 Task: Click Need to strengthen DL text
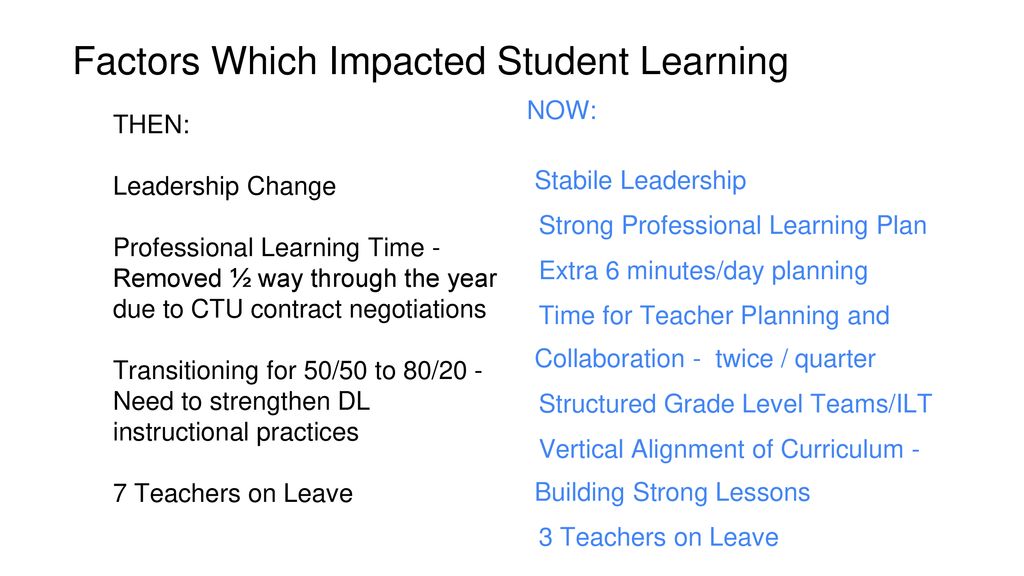click(242, 402)
